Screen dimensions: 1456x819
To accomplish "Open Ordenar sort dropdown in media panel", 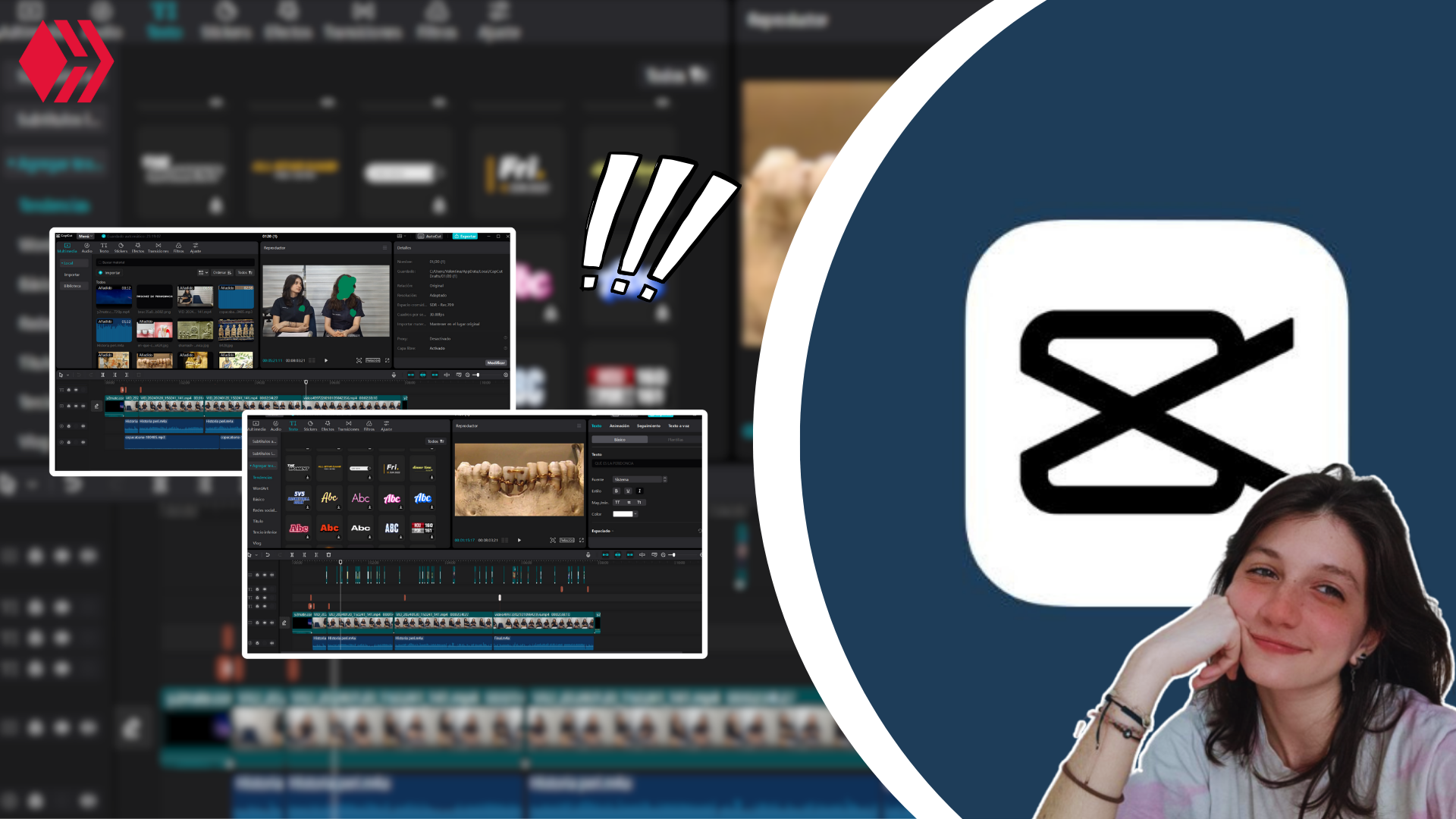I will click(x=222, y=272).
